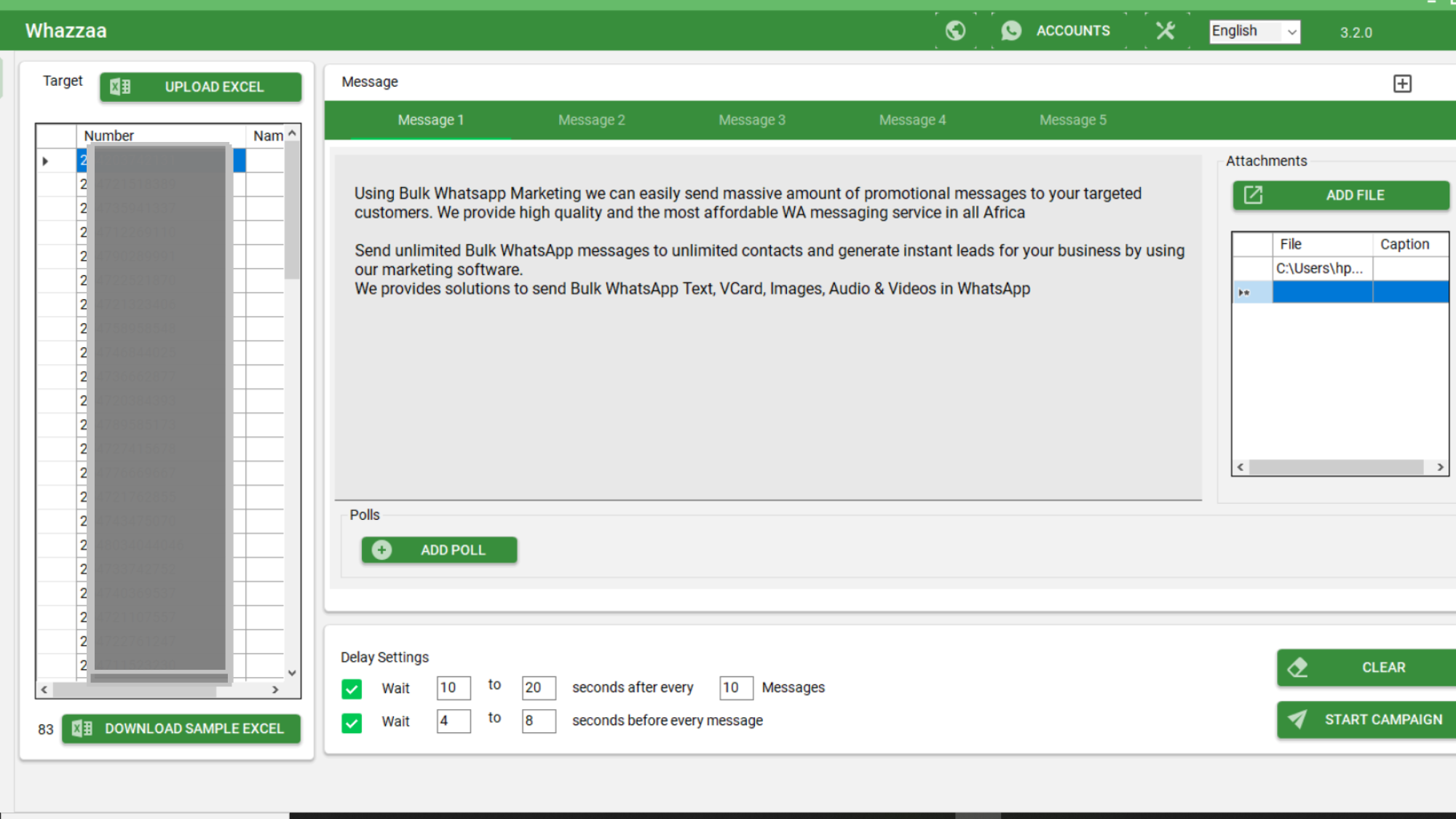Open the globe web icon in header
Viewport: 1456px width, 819px height.
(x=955, y=31)
